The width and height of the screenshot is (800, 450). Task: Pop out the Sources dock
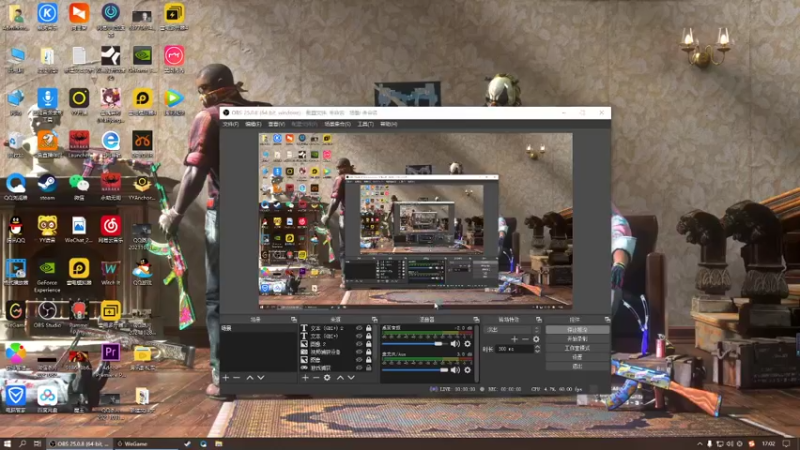(374, 319)
